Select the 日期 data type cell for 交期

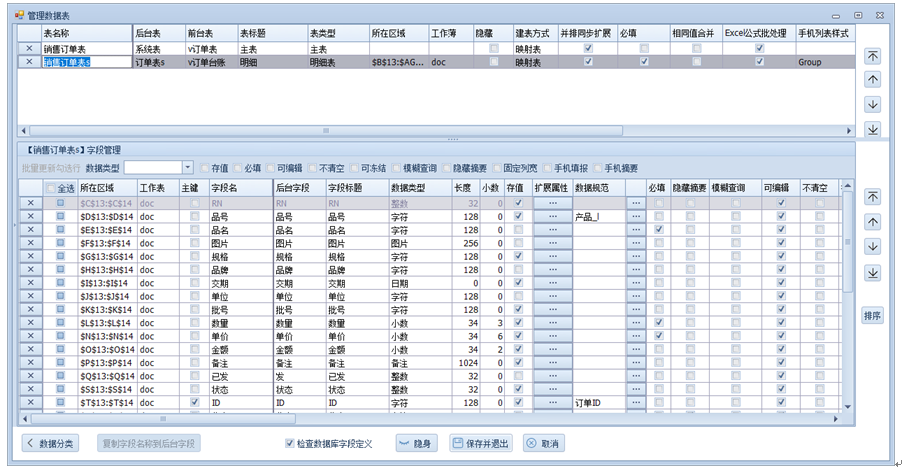(x=420, y=284)
